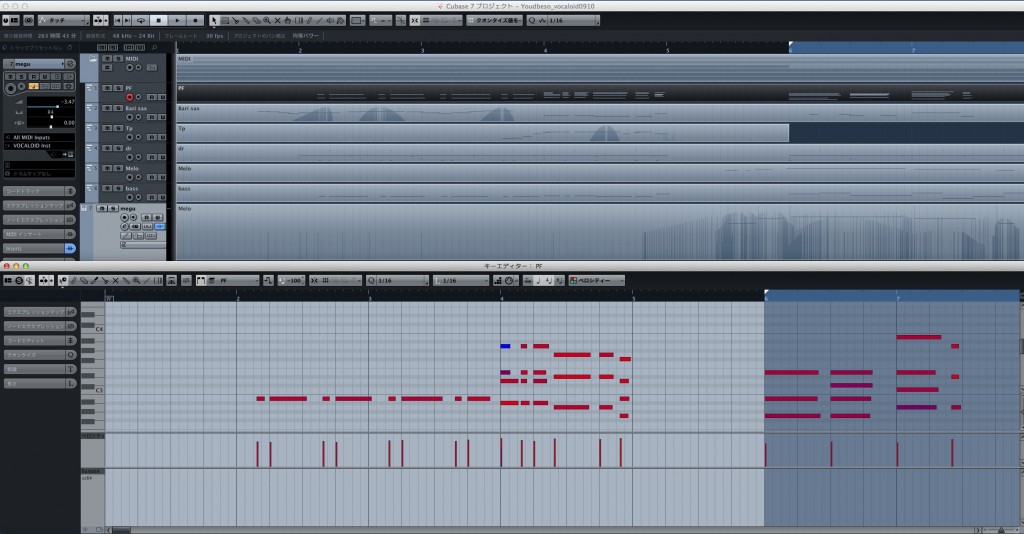Open the All MIDI Inputs routing dropdown
Image resolution: width=1024 pixels, height=534 pixels.
point(39,137)
